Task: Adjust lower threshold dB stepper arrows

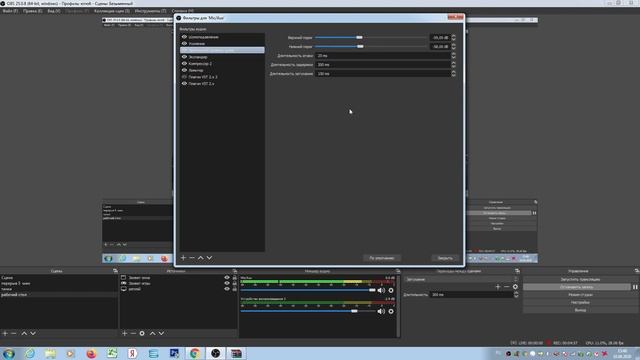Action: click(x=453, y=47)
